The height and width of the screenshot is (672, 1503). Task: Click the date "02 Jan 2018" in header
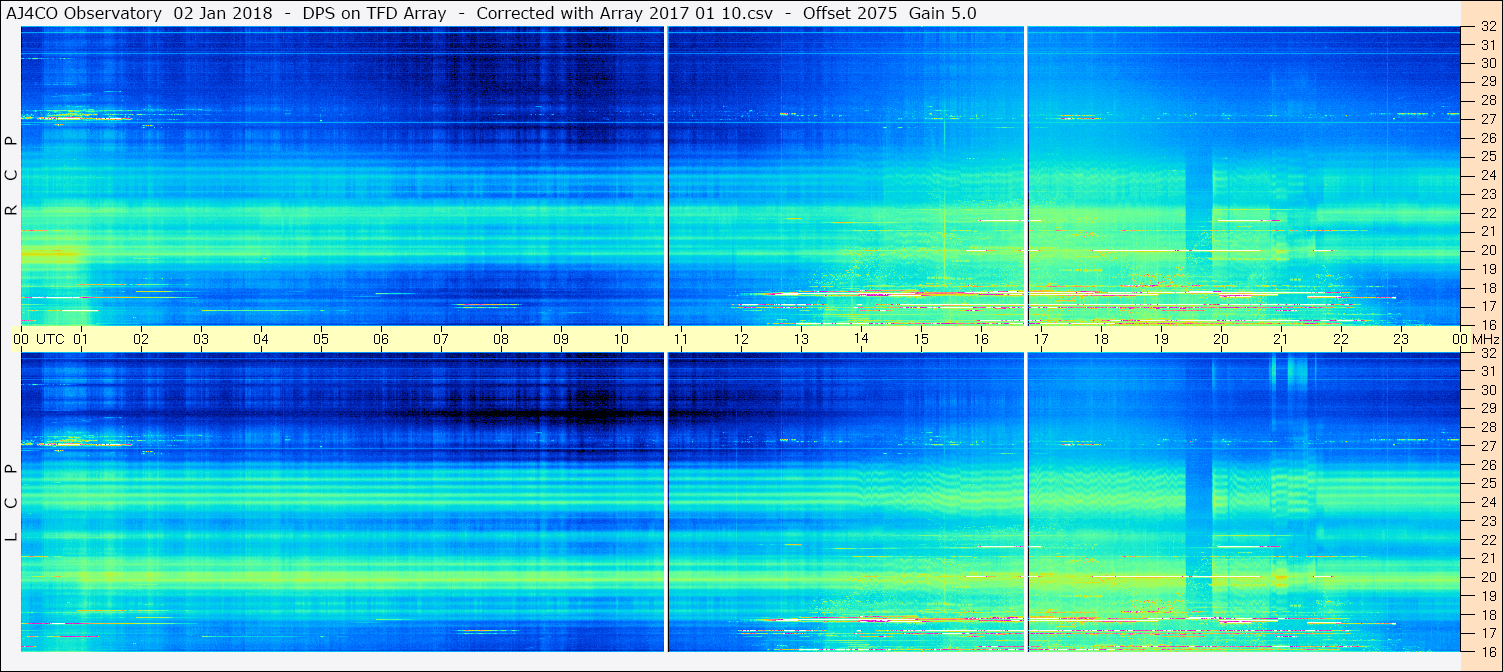click(223, 13)
